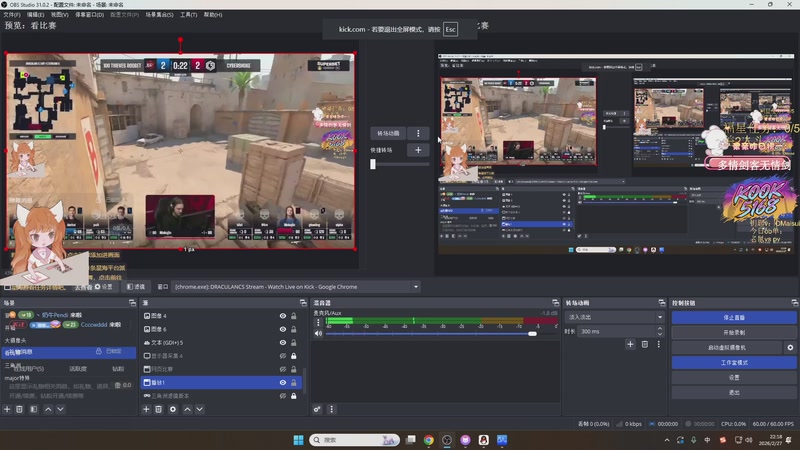Screen dimensions: 800x450
Task: Add a new scene with the plus icon
Action: pos(7,409)
